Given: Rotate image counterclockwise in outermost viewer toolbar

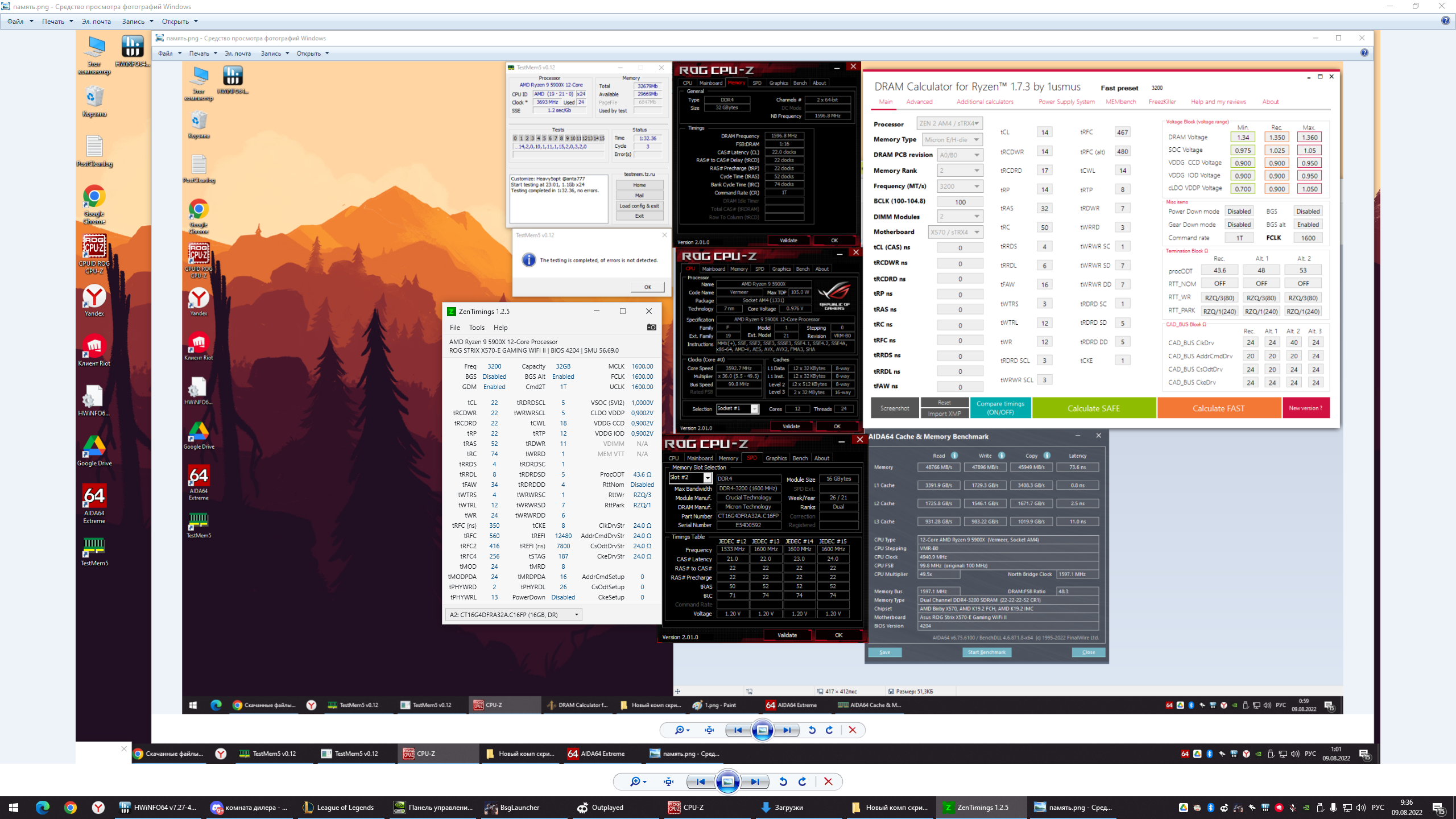Looking at the screenshot, I should 783,782.
